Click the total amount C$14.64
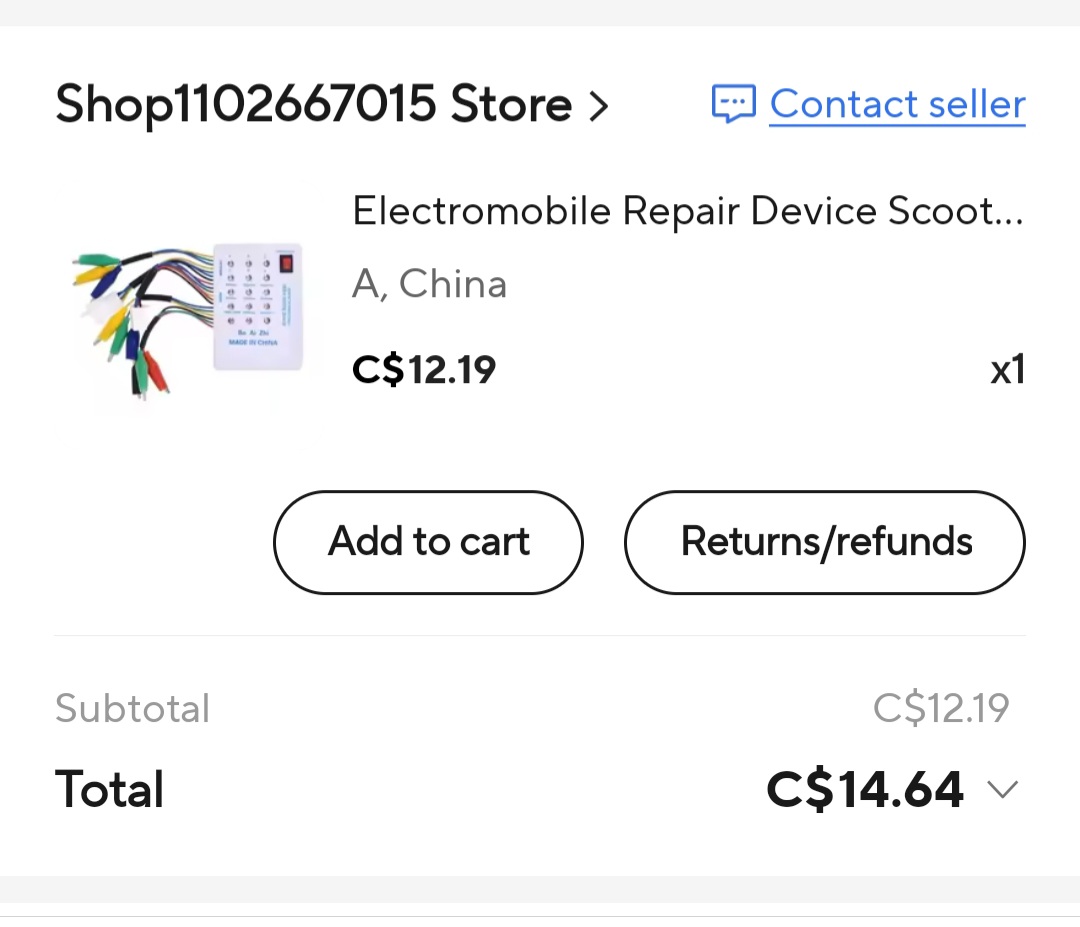Image resolution: width=1080 pixels, height=927 pixels. pos(865,790)
